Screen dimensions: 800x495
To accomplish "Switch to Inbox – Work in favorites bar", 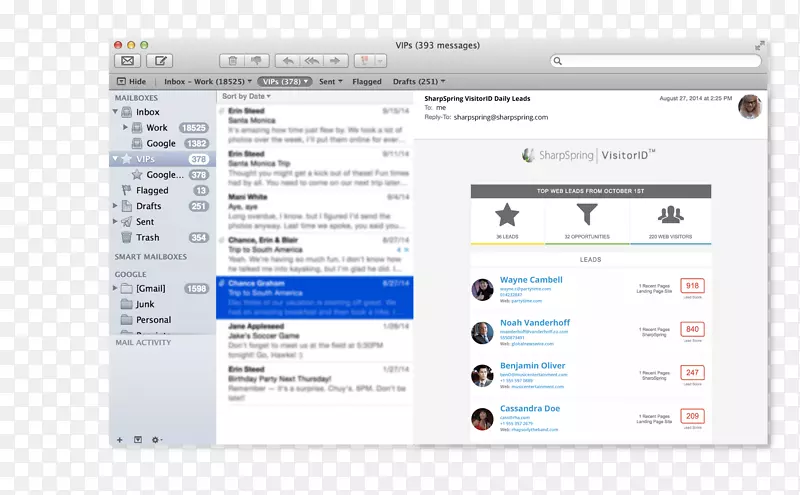I will [x=204, y=81].
